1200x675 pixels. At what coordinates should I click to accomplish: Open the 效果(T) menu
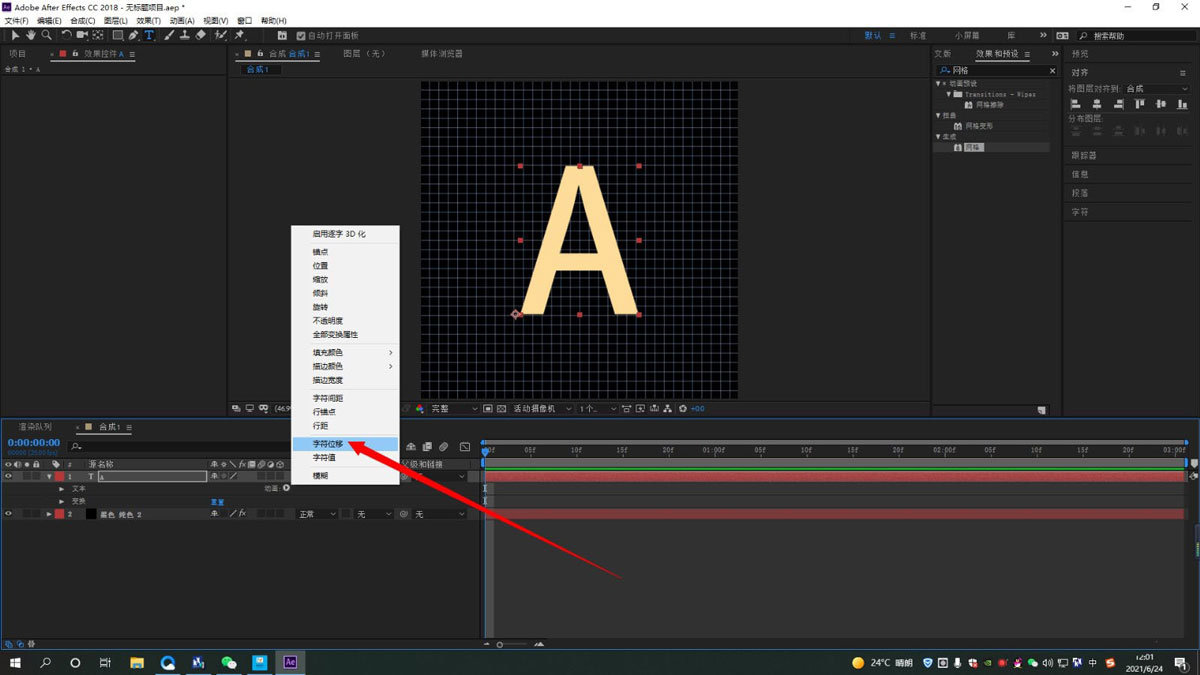pyautogui.click(x=148, y=20)
